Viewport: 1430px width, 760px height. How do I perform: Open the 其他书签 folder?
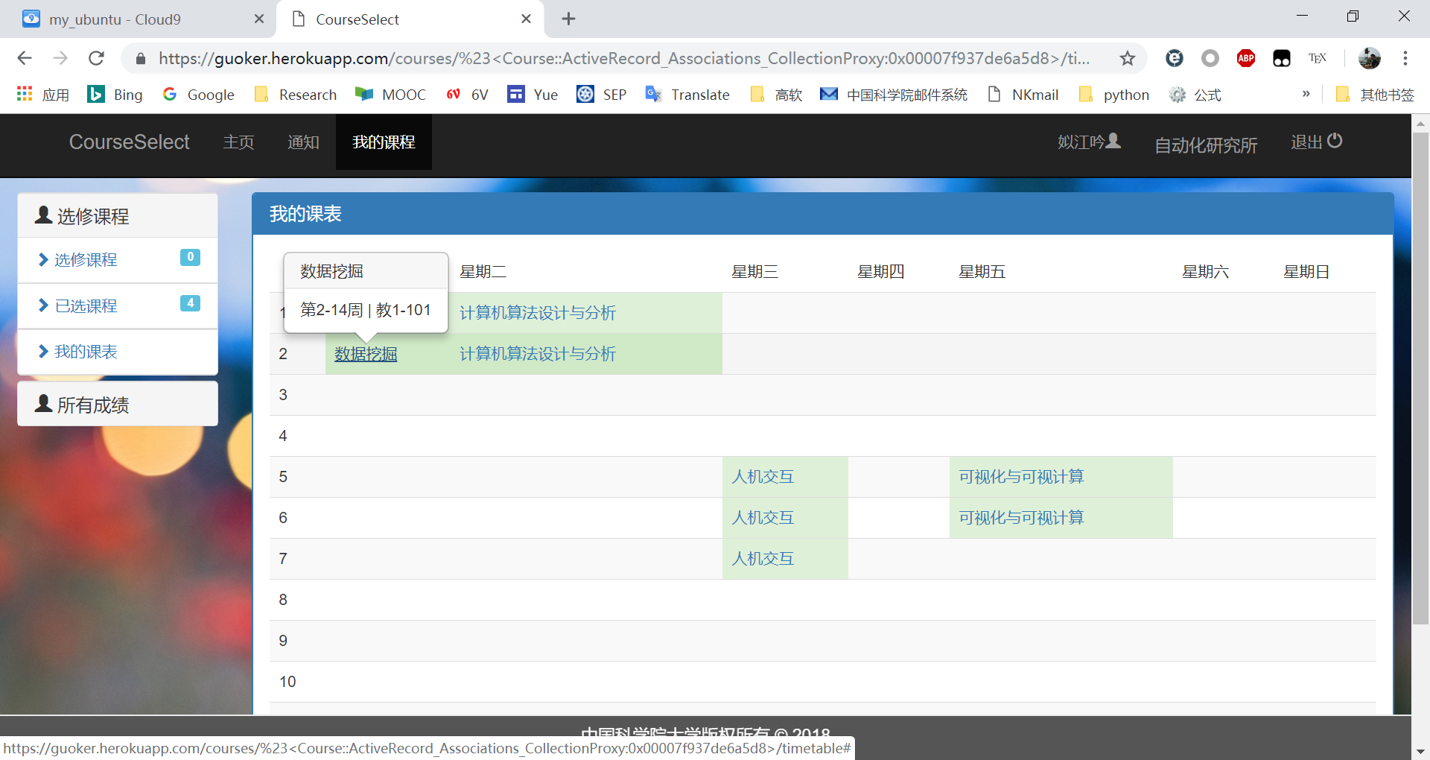(x=1375, y=94)
